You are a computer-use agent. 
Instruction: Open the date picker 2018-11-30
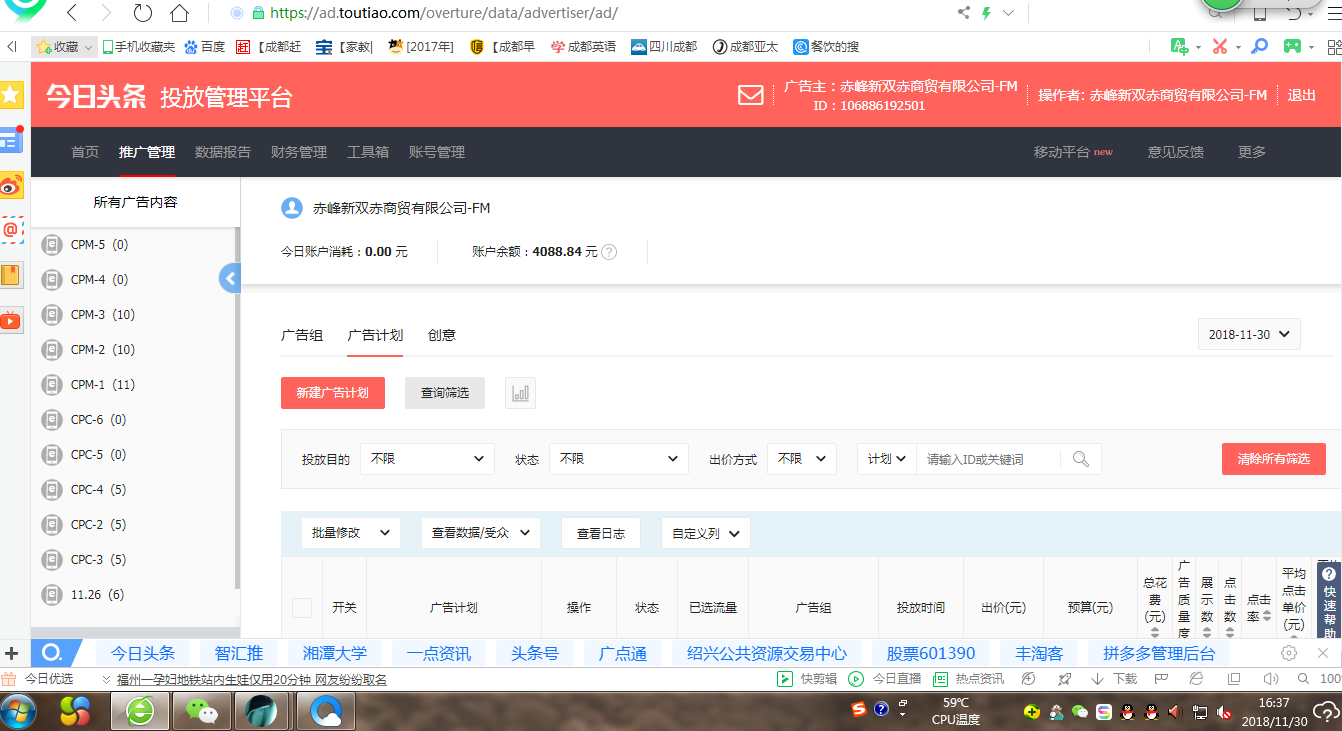click(x=1249, y=334)
